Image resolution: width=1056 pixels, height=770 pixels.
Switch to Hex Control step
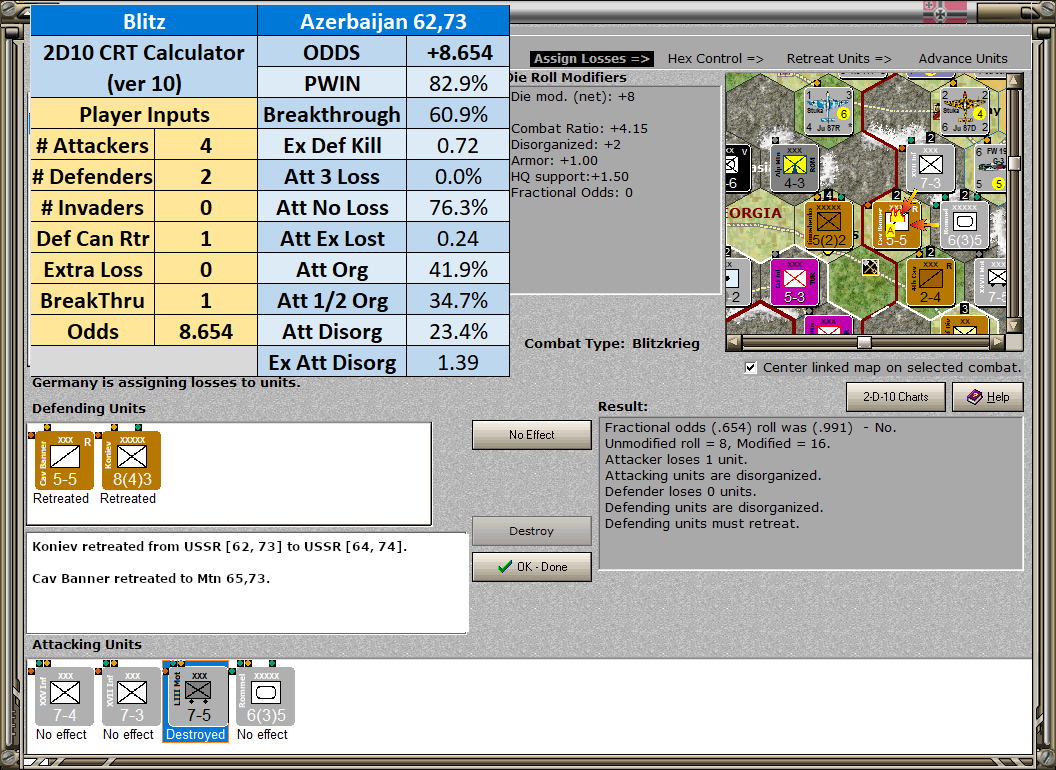coord(715,59)
